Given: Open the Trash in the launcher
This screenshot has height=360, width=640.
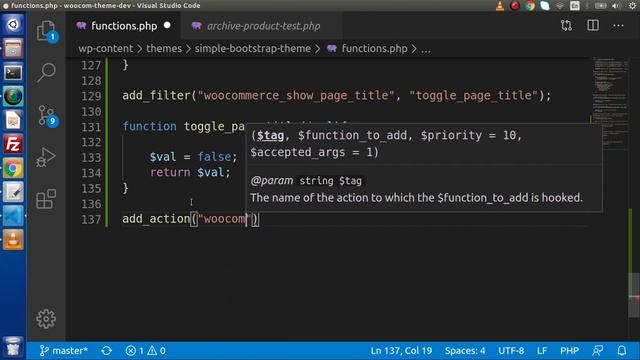Looking at the screenshot, I should click(x=13, y=347).
